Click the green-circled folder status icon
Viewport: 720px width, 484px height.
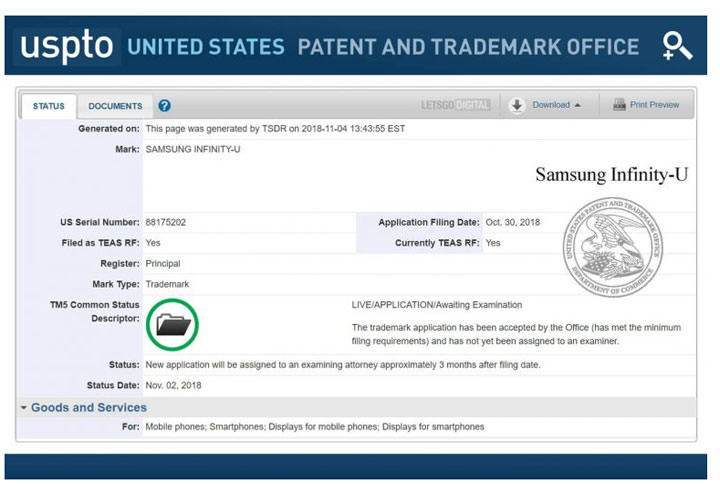tap(172, 323)
